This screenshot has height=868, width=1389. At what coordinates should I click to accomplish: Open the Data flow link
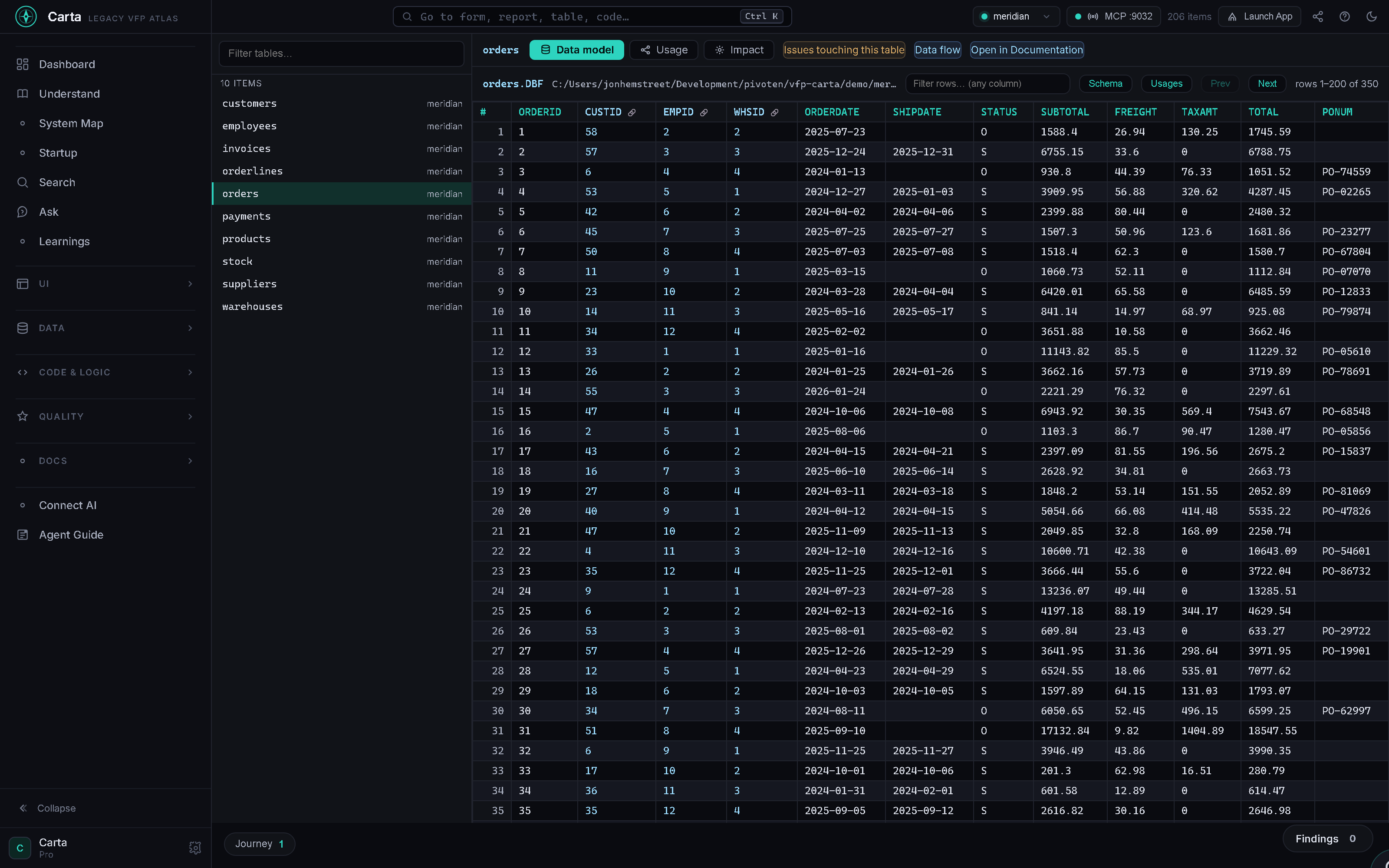click(x=937, y=50)
